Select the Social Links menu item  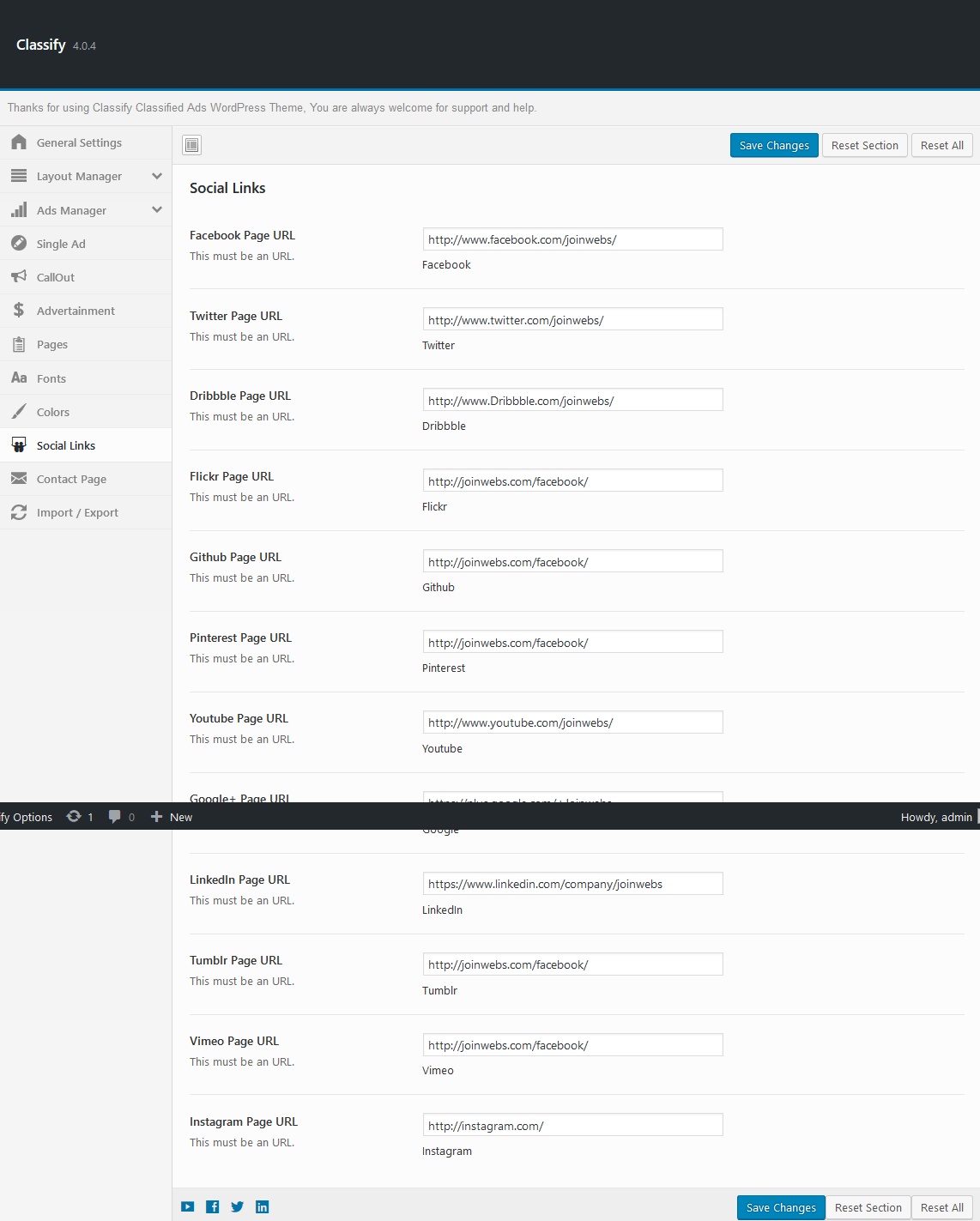point(86,445)
